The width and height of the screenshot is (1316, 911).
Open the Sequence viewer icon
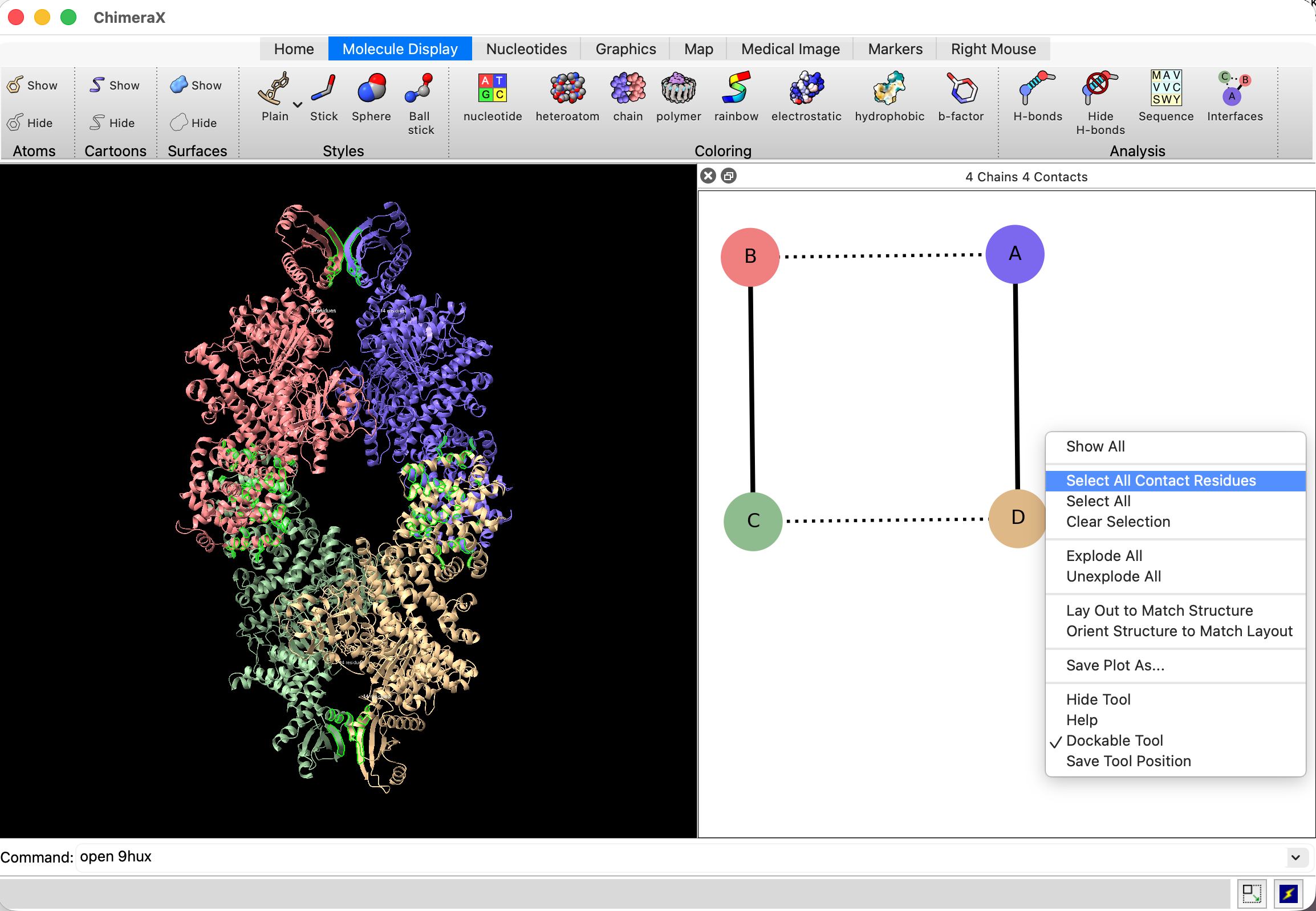[1165, 88]
